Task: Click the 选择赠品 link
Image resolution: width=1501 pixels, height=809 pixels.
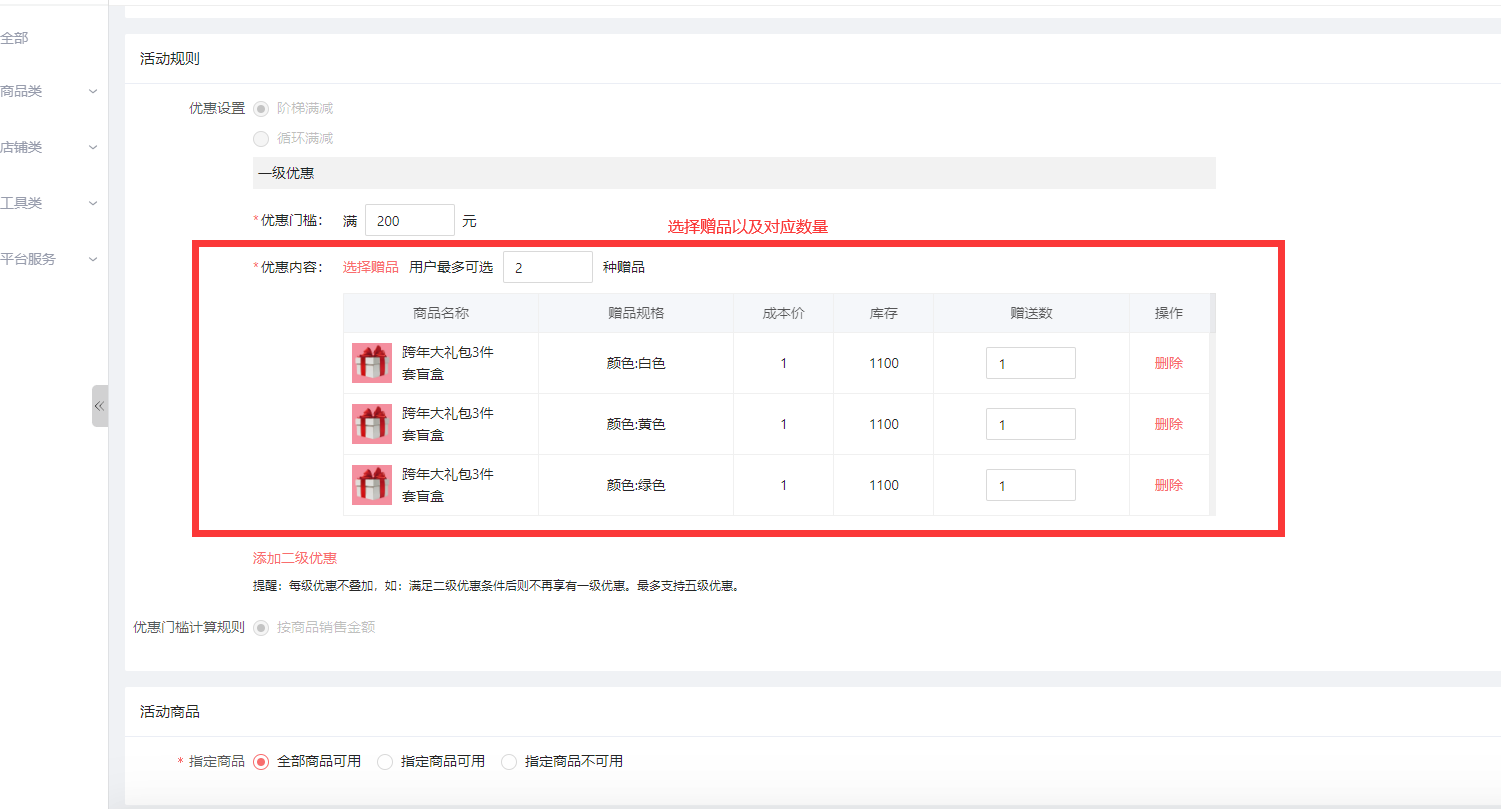Action: pyautogui.click(x=370, y=267)
